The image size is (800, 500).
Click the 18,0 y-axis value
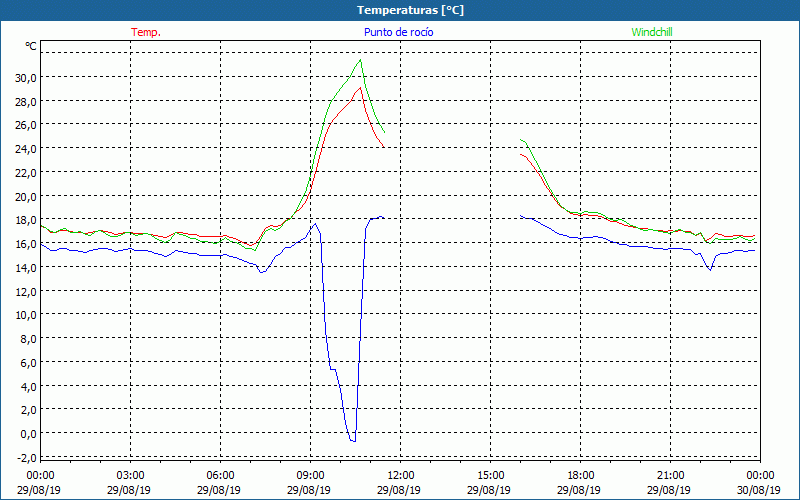27,220
